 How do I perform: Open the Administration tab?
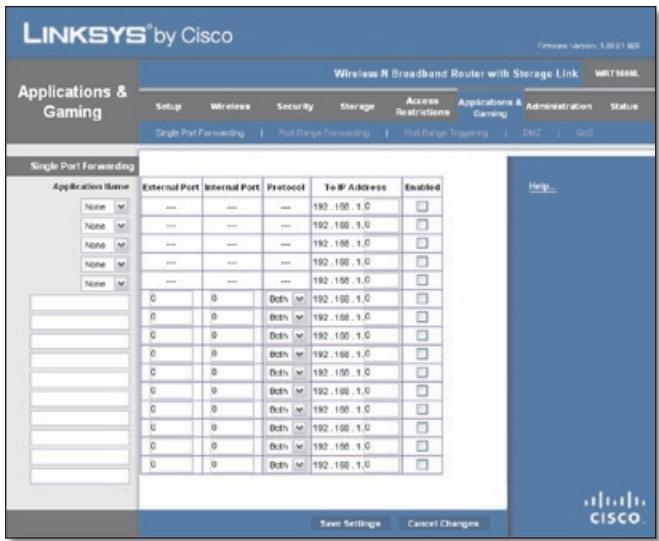coord(559,106)
